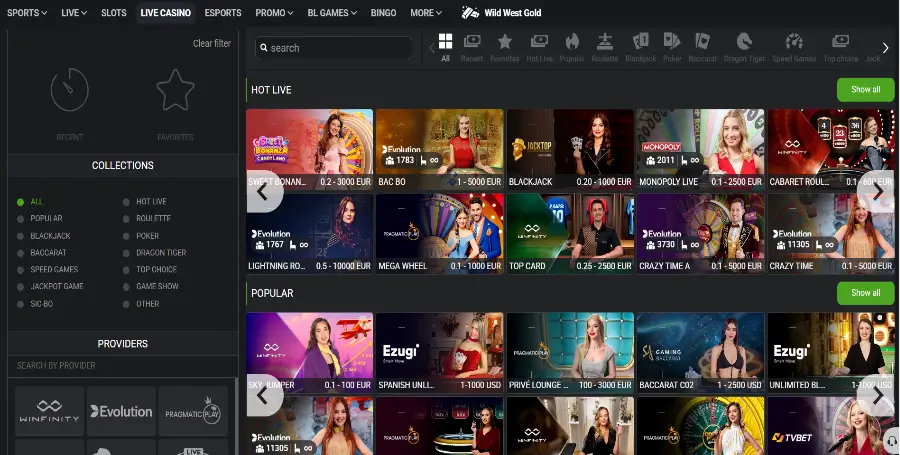900x455 pixels.
Task: Open the Monopoly Live game thumbnail
Action: (x=700, y=149)
